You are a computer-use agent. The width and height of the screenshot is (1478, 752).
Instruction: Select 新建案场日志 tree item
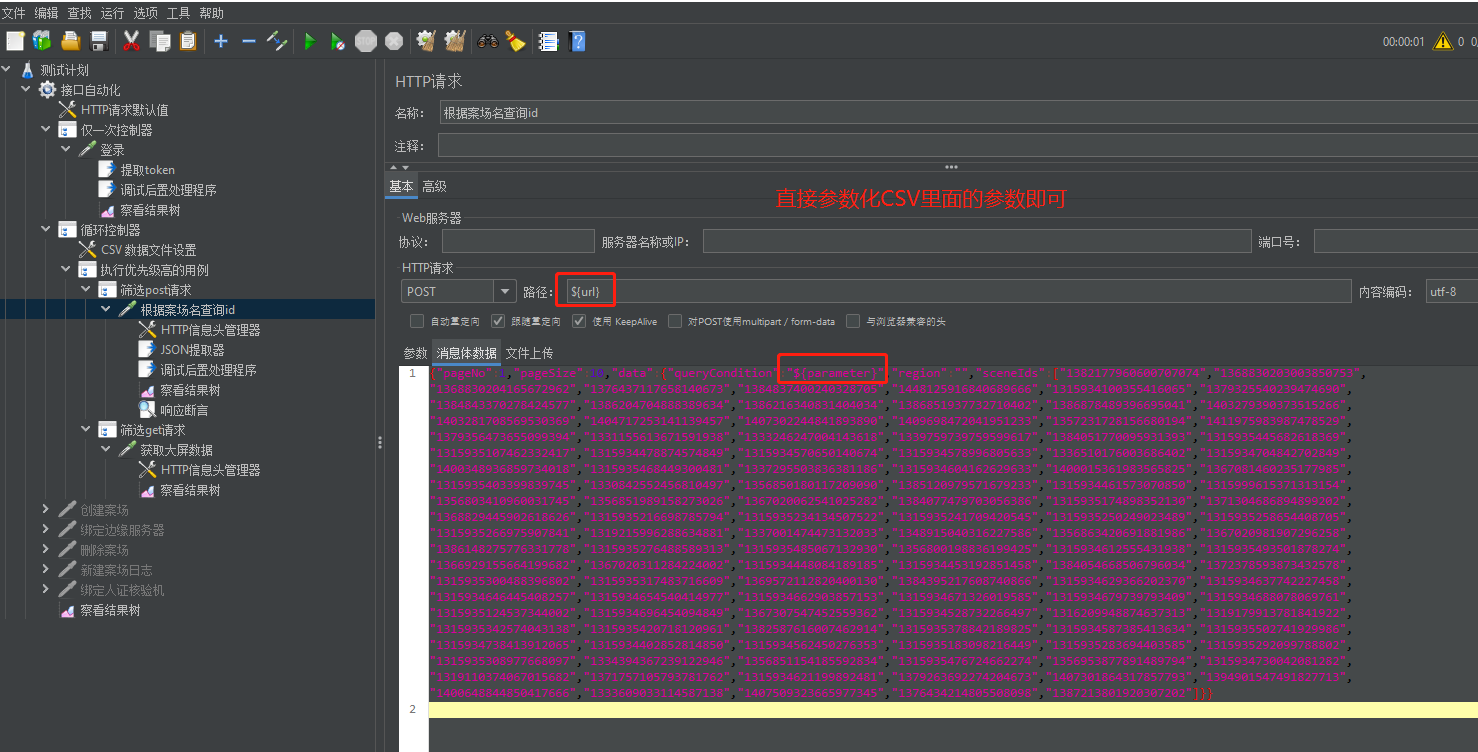pyautogui.click(x=116, y=570)
